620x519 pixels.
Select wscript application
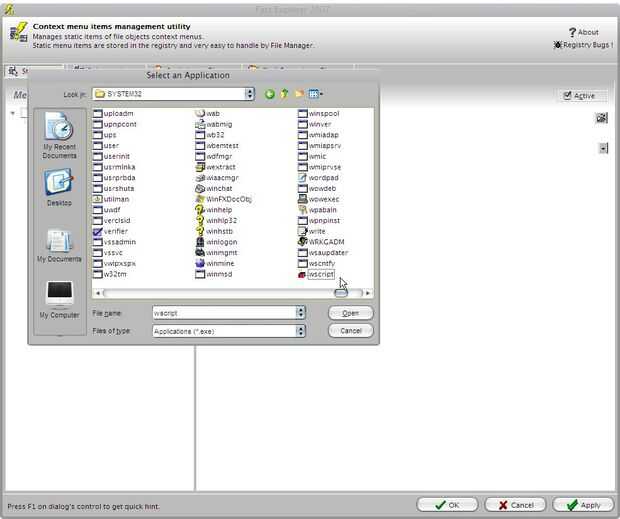coord(316,274)
